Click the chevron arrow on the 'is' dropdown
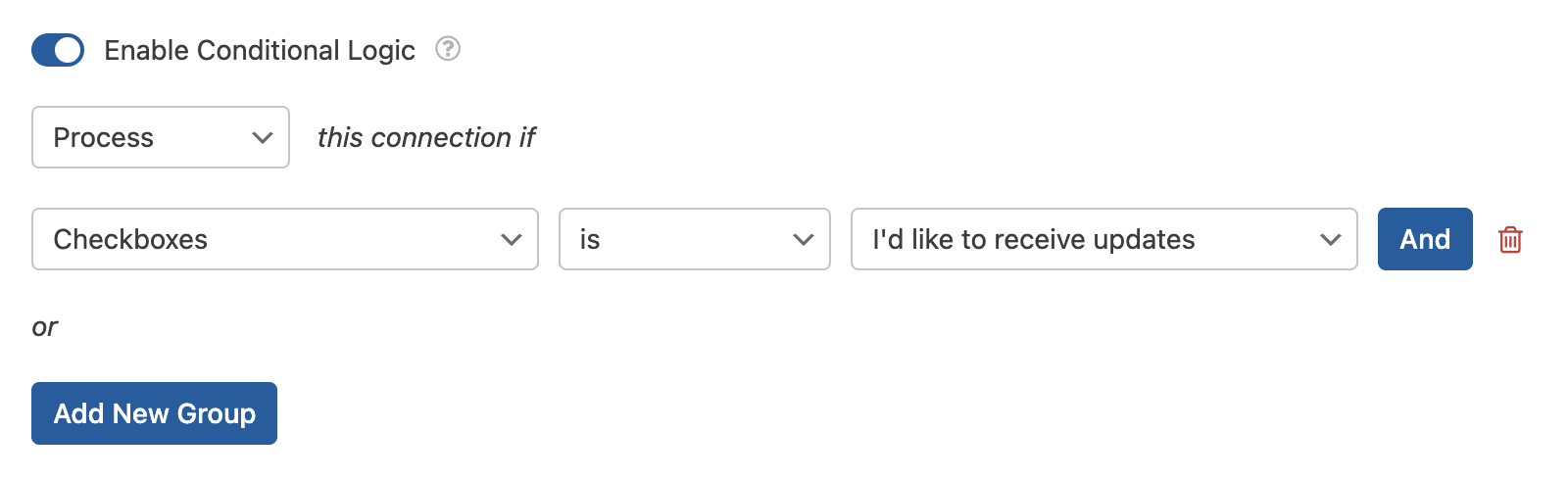 [804, 240]
